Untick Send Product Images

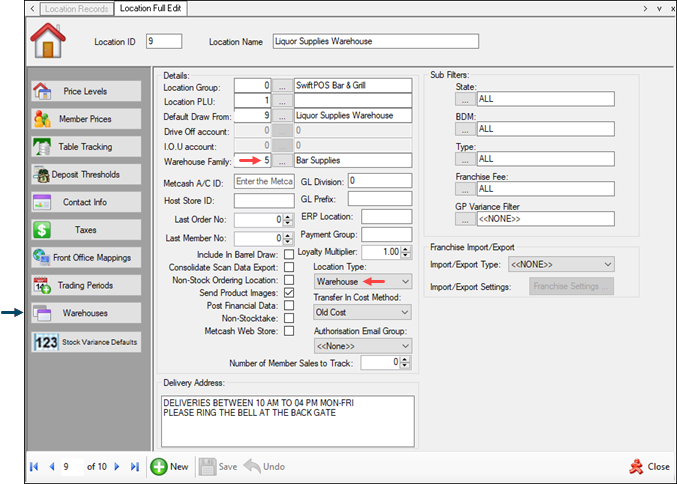coord(289,293)
